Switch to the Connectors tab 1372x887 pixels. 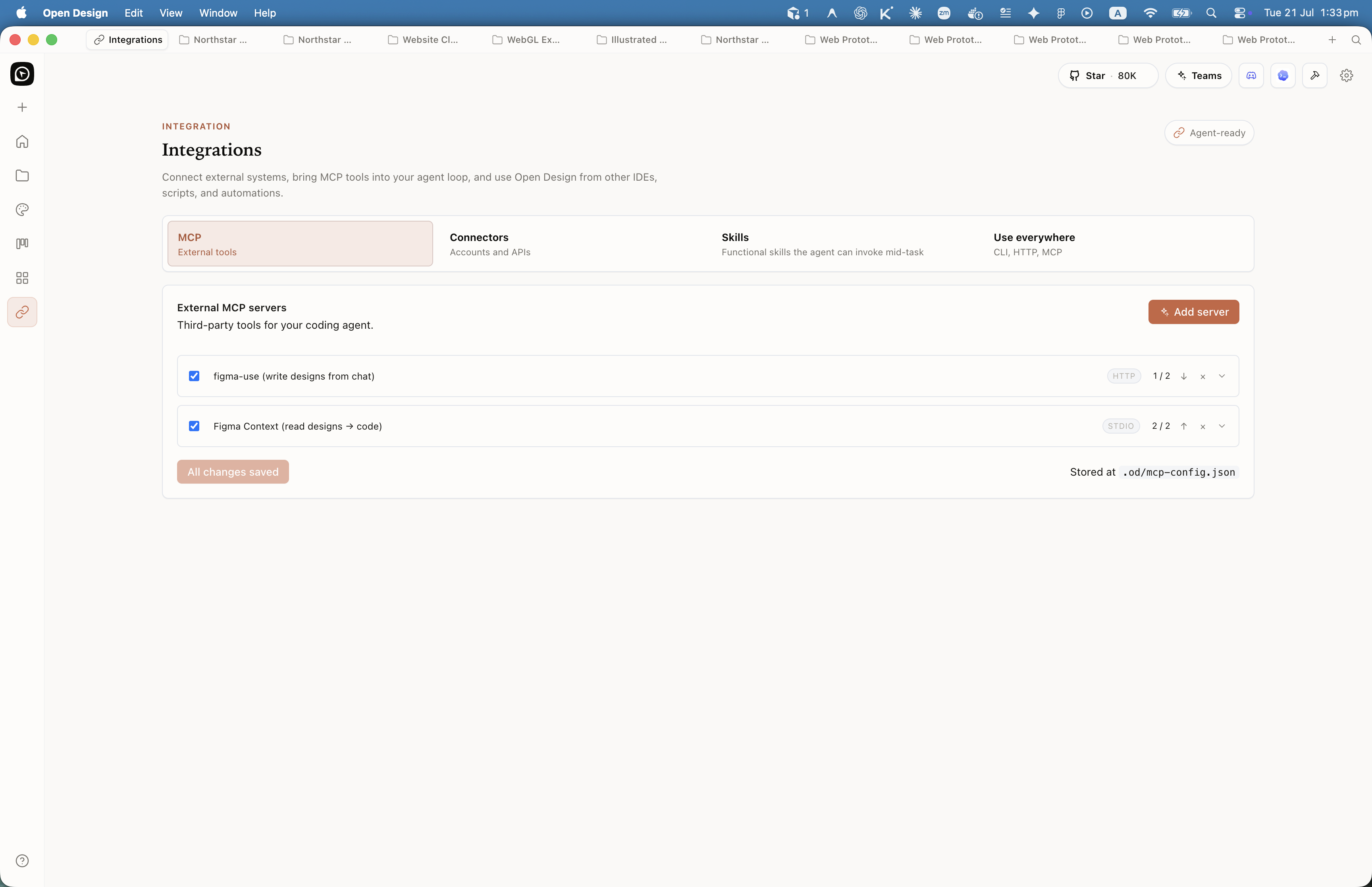click(572, 244)
